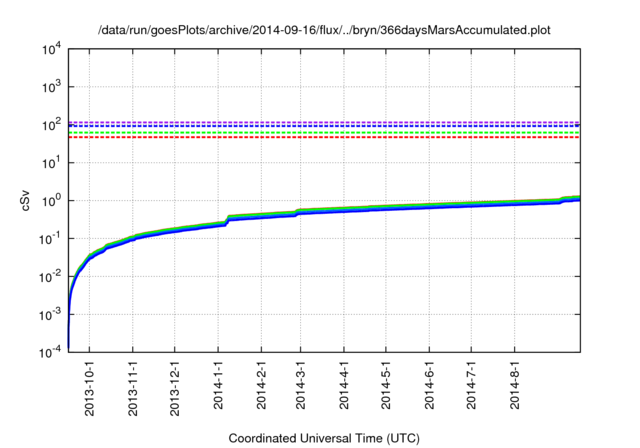
Task: Click the 10^-1 y-axis tick label
Action: (x=51, y=238)
